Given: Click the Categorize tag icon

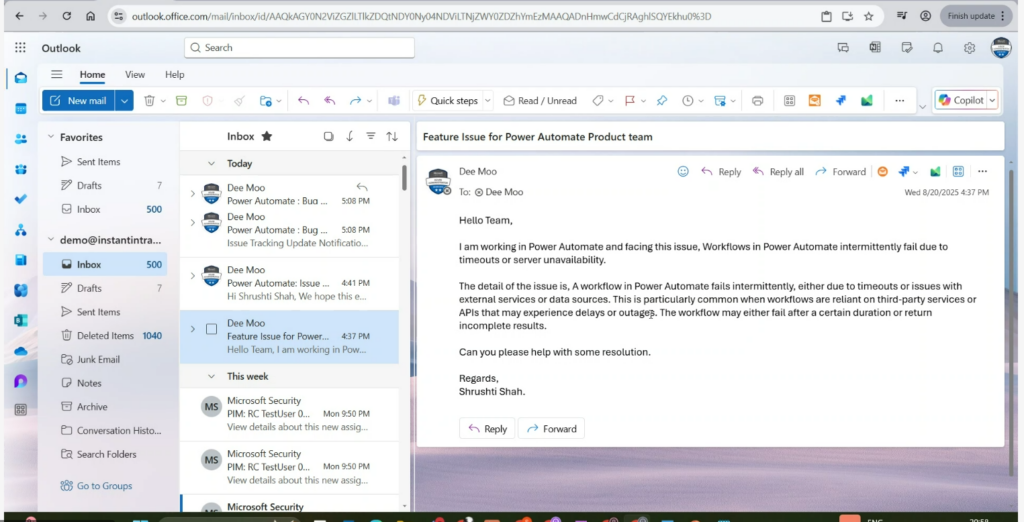Looking at the screenshot, I should point(598,101).
